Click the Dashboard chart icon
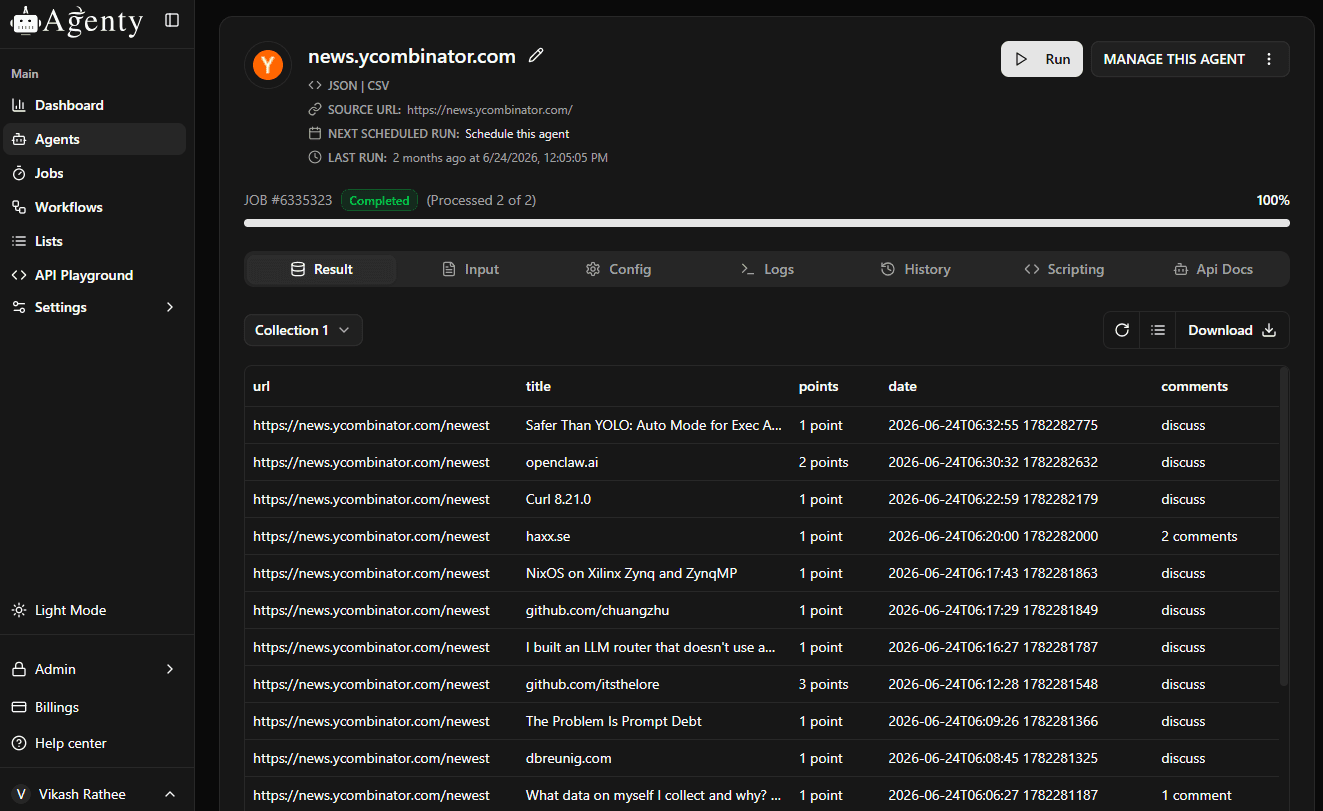The image size is (1323, 811). (19, 105)
